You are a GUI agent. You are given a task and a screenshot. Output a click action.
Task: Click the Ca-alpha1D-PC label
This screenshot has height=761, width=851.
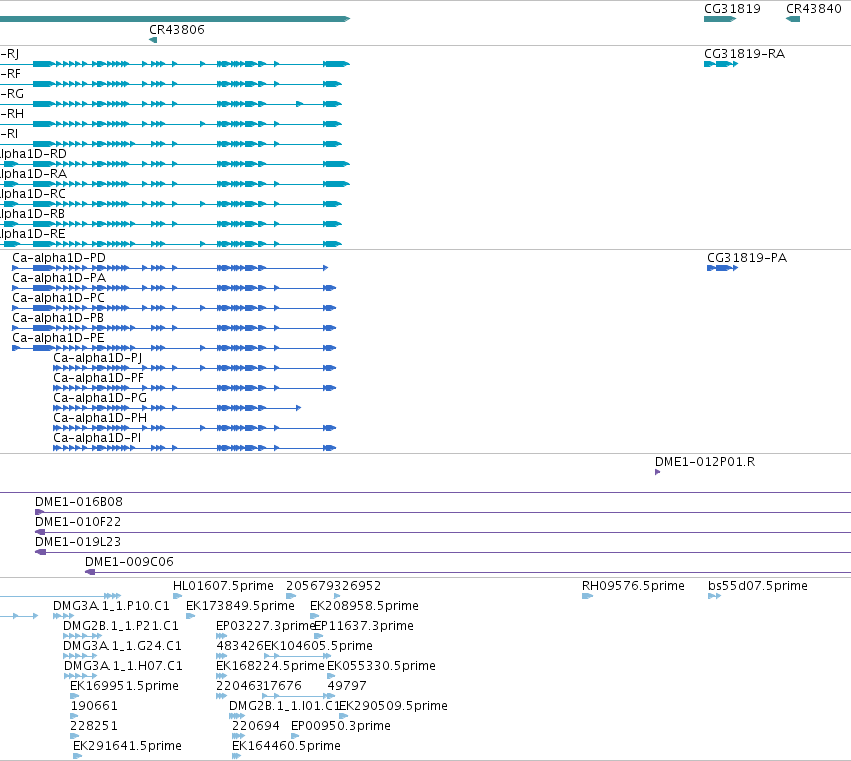pyautogui.click(x=59, y=298)
